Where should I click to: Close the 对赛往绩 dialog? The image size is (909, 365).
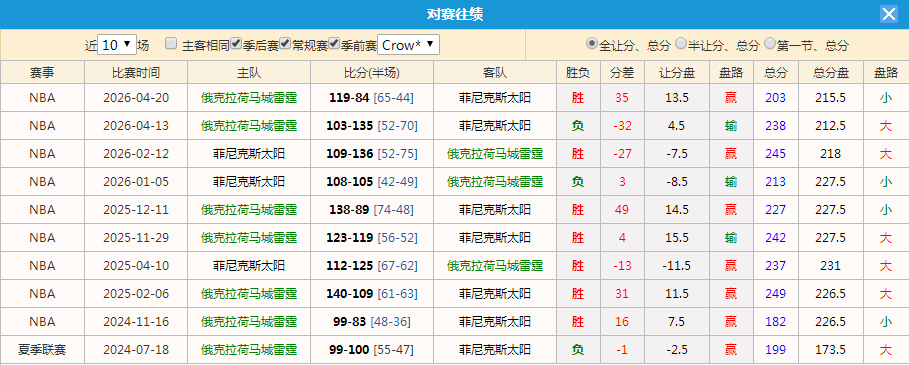pyautogui.click(x=889, y=14)
